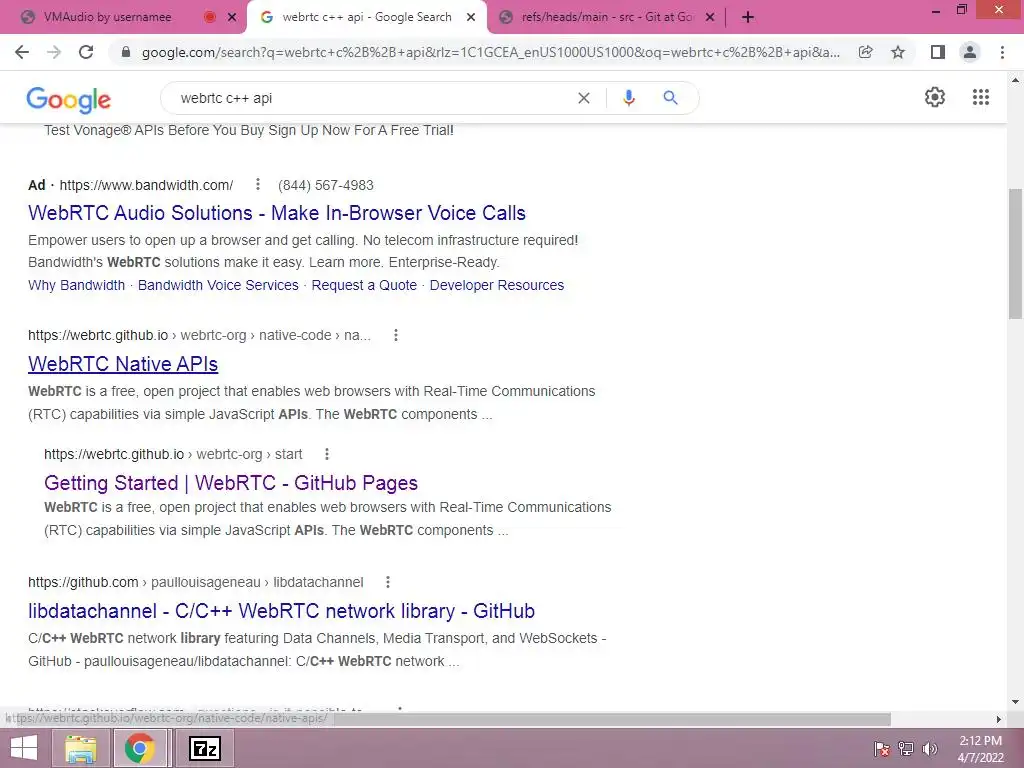Open libdatachannel GitHub result link
Viewport: 1024px width, 768px height.
[281, 611]
